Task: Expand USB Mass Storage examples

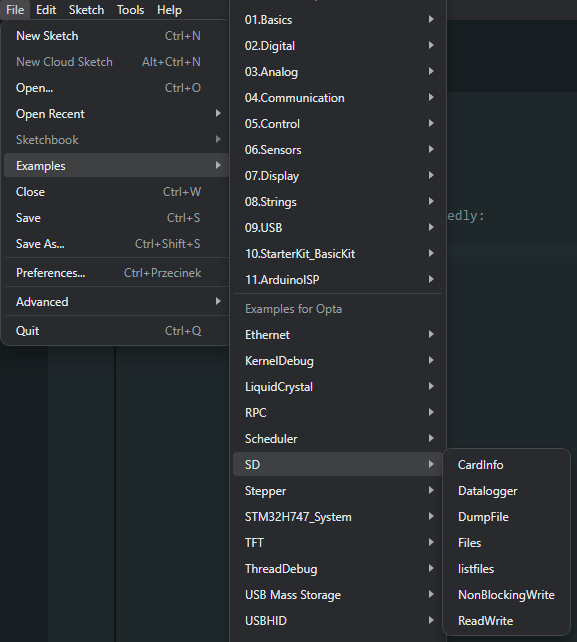Action: point(338,595)
